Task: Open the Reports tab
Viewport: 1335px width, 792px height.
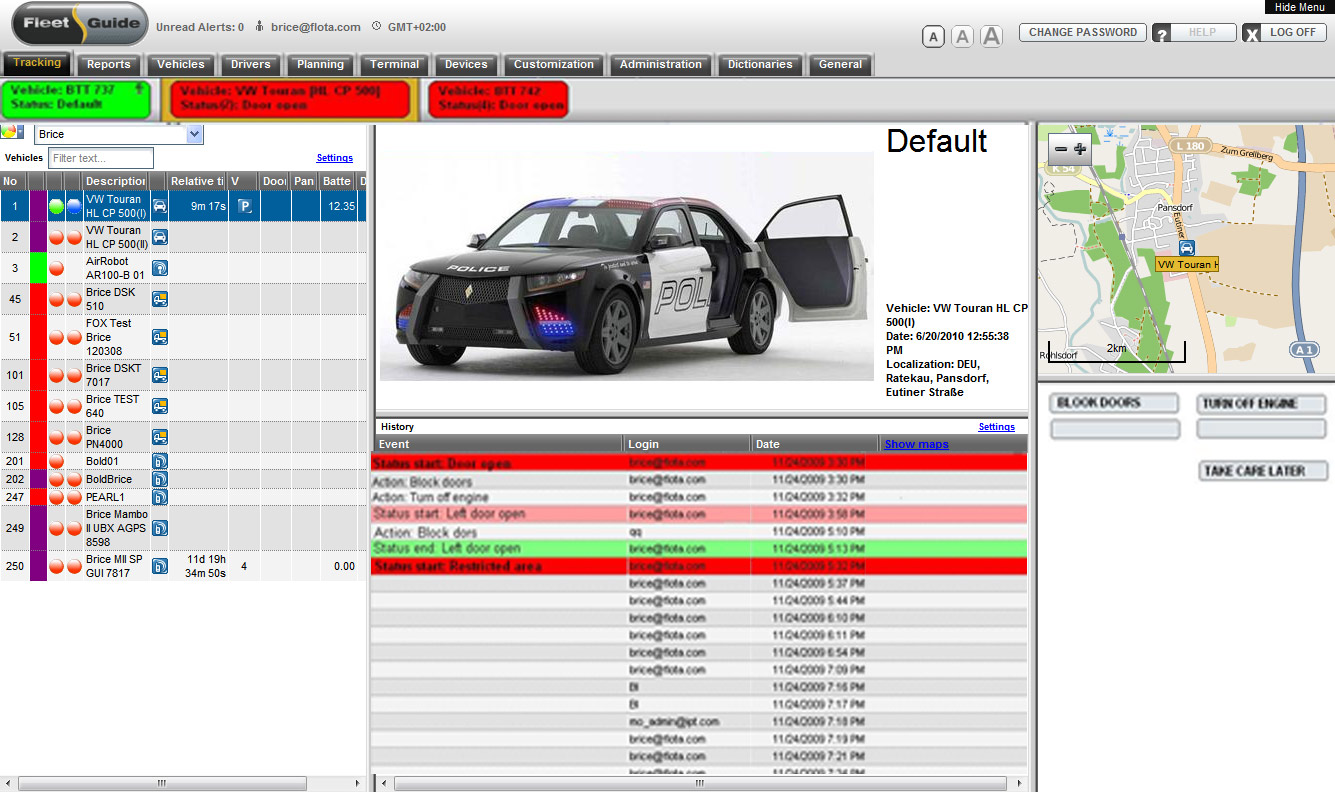Action: 109,64
